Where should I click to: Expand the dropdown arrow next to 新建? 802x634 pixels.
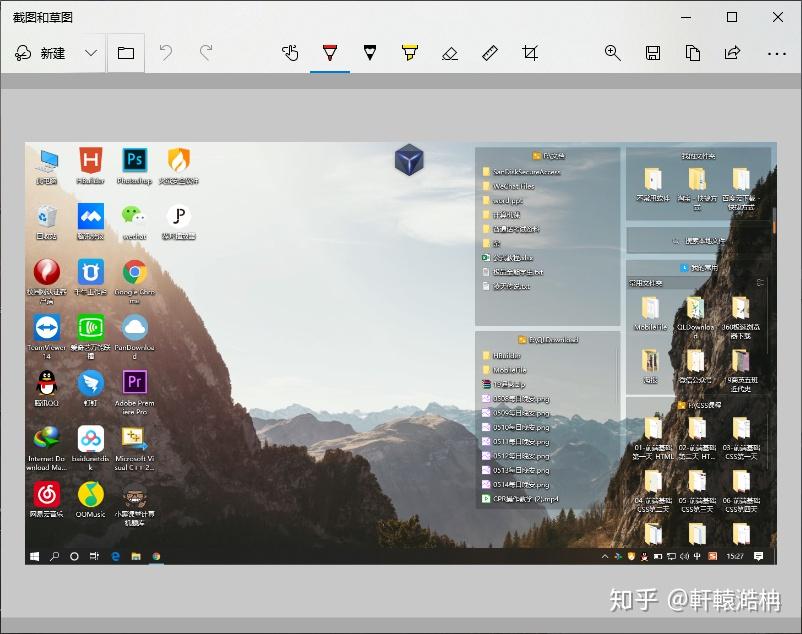[91, 53]
